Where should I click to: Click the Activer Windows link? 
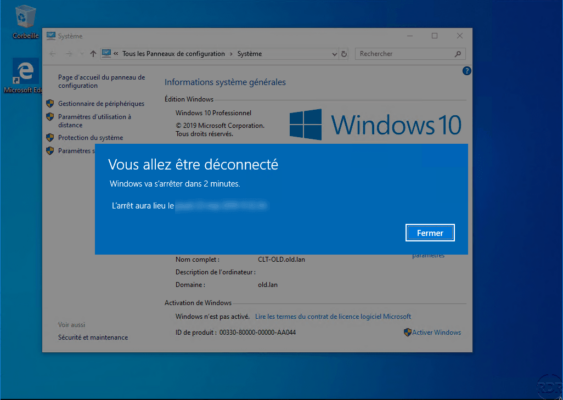pyautogui.click(x=436, y=332)
